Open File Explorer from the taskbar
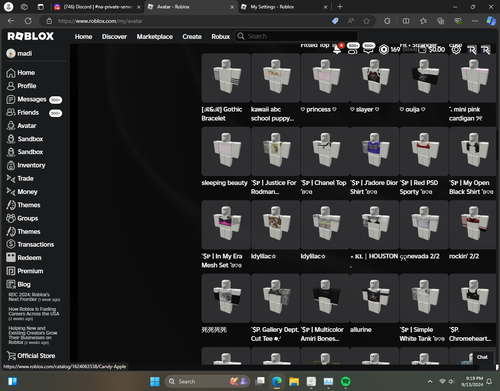 point(294,381)
